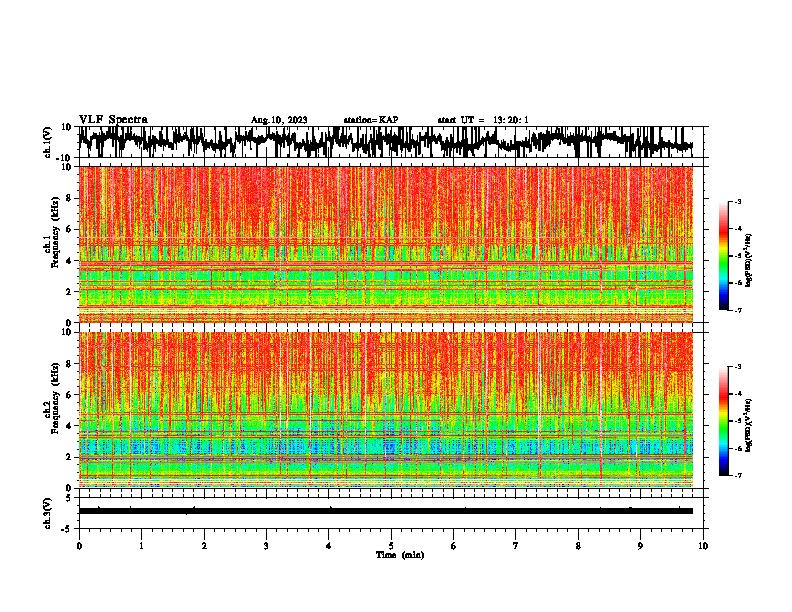Image resolution: width=792 pixels, height=612 pixels.
Task: Click the 'ch.1(V)' axis label
Action: coord(48,142)
